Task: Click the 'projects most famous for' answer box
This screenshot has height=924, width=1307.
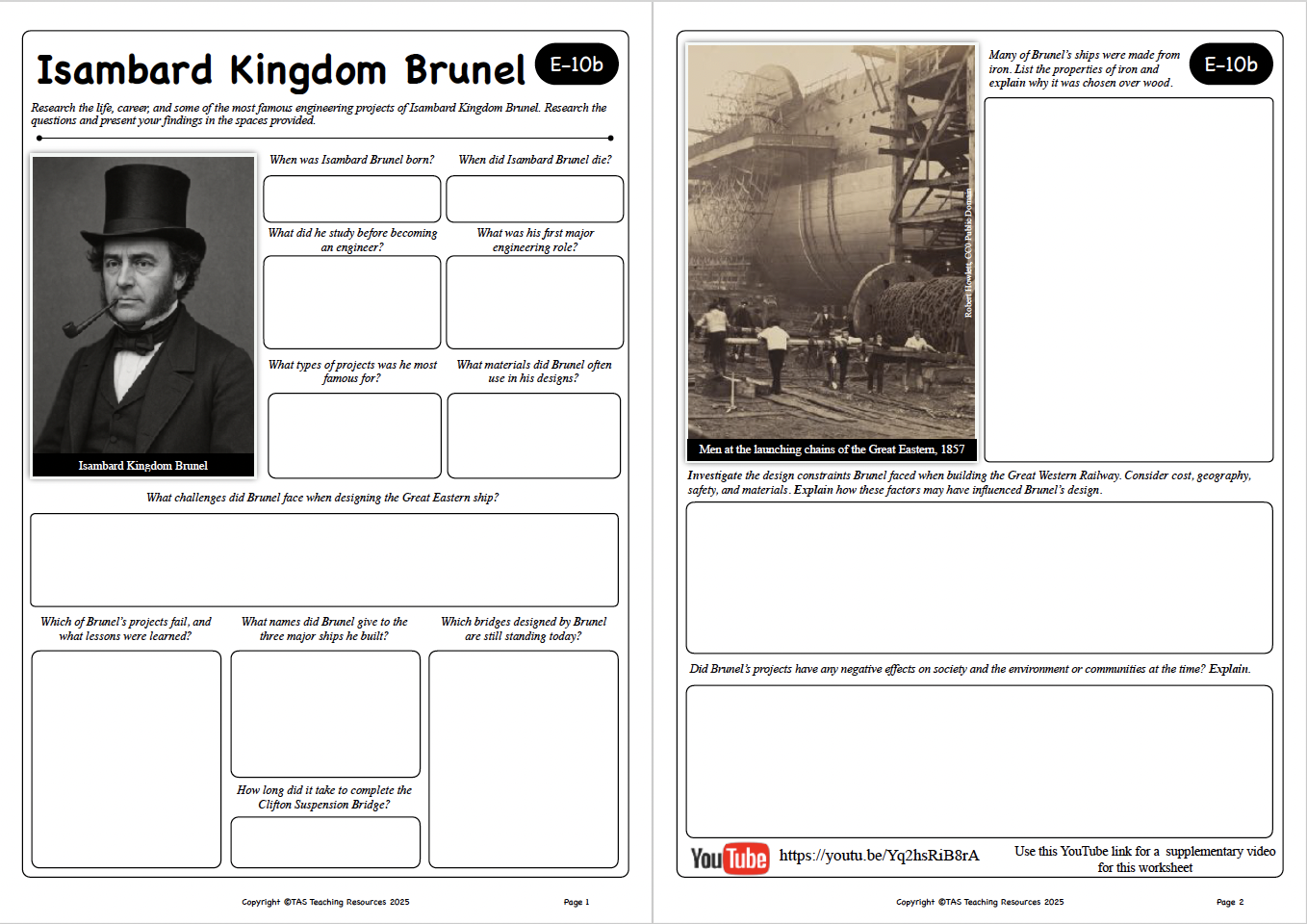Action: tap(354, 435)
